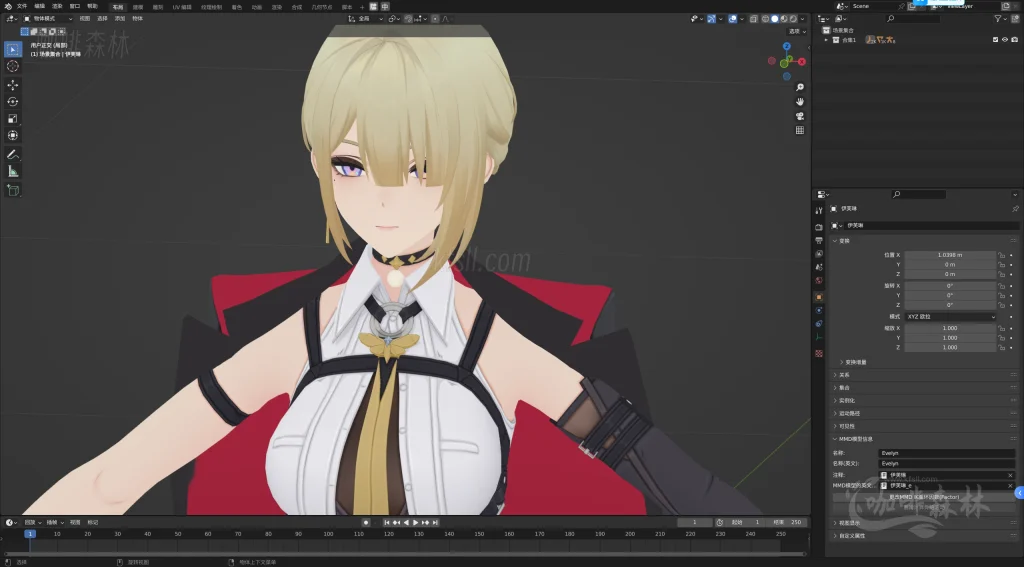Select the Select Box tool

click(12, 49)
